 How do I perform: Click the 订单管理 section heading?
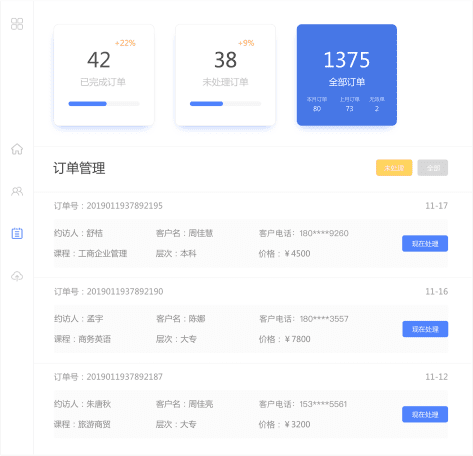click(x=79, y=168)
